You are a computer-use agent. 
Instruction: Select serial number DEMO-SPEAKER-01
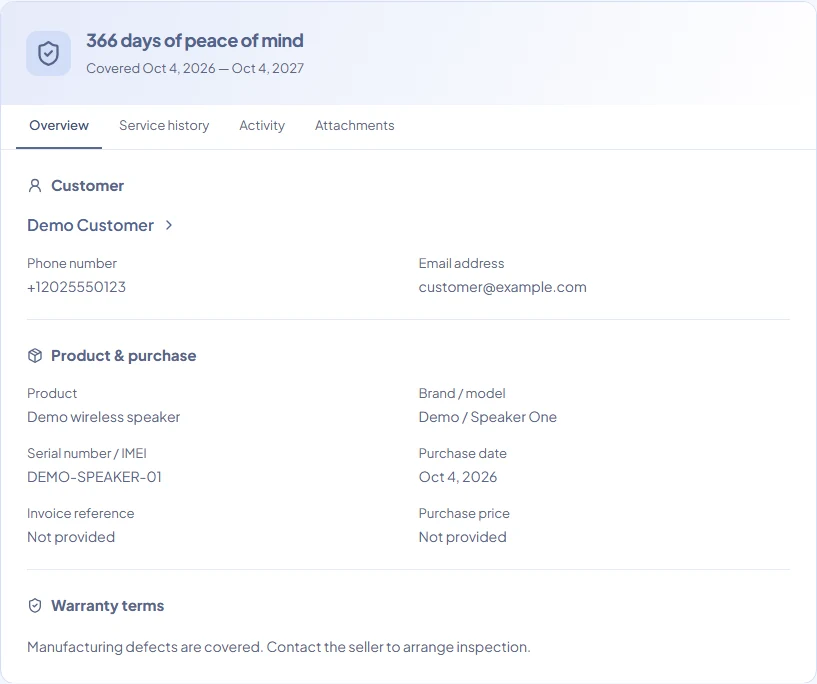click(x=94, y=477)
